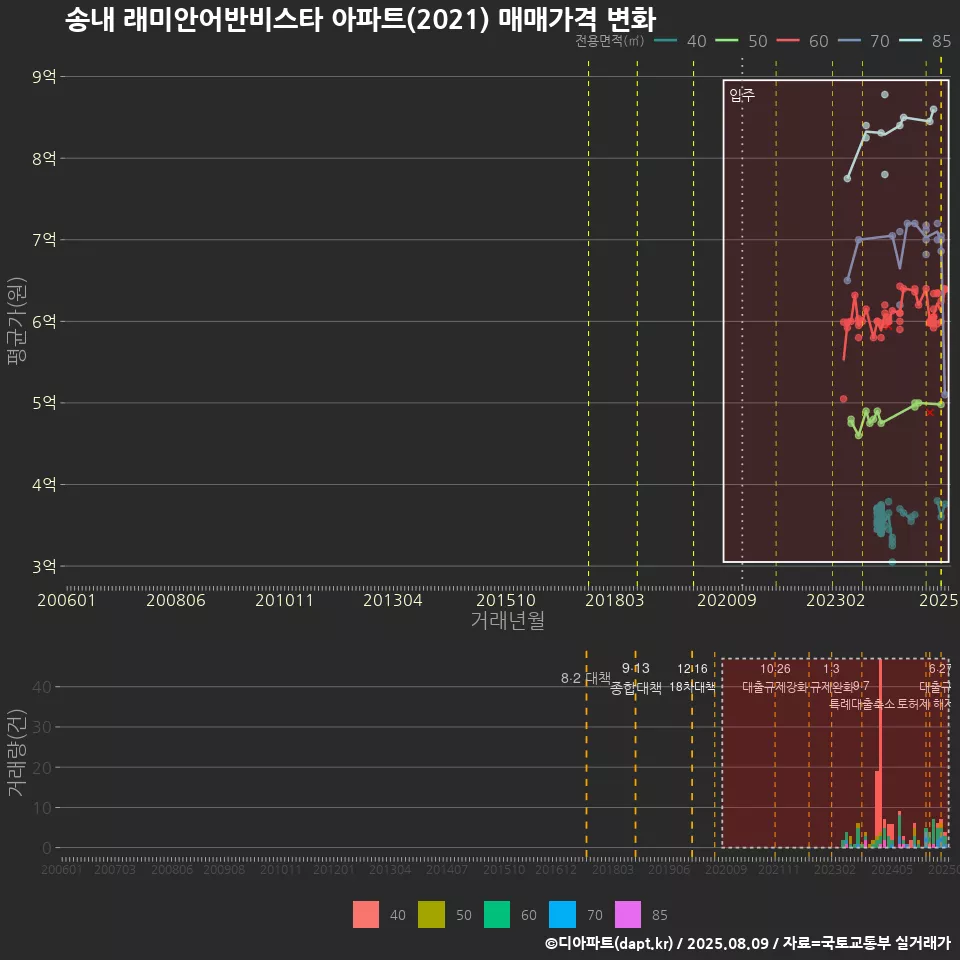Image resolution: width=960 pixels, height=960 pixels.
Task: Click '201510' on the price chart x-axis
Action: tap(506, 600)
